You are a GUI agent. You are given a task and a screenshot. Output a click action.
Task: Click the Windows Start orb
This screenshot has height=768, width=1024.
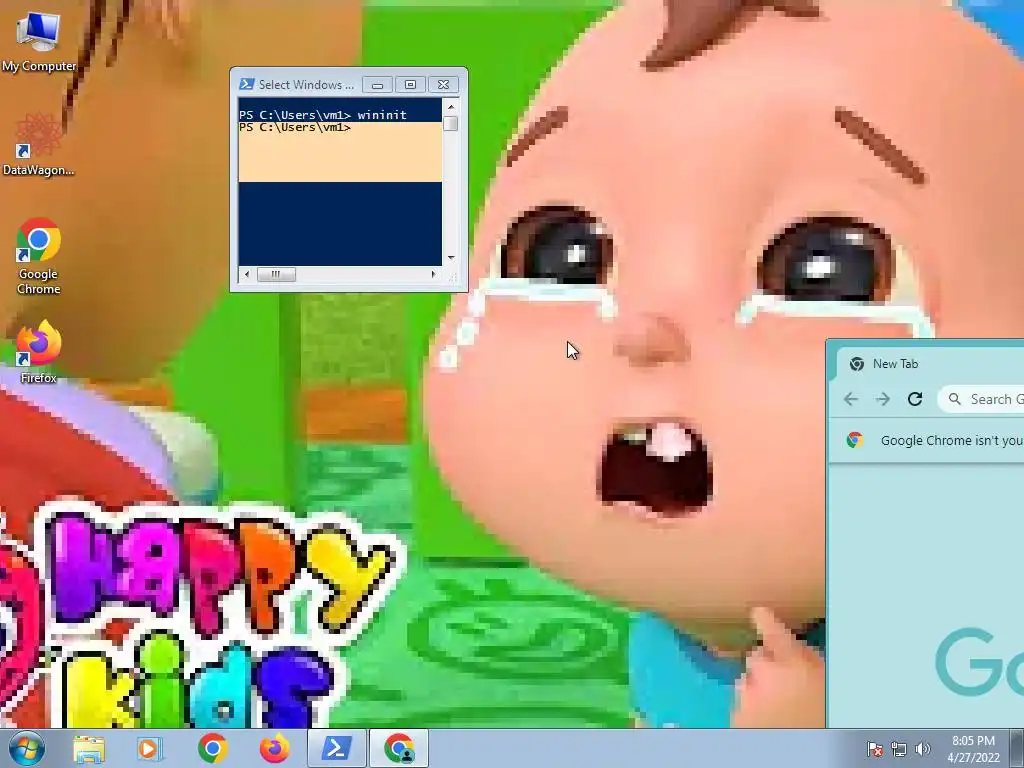27,748
